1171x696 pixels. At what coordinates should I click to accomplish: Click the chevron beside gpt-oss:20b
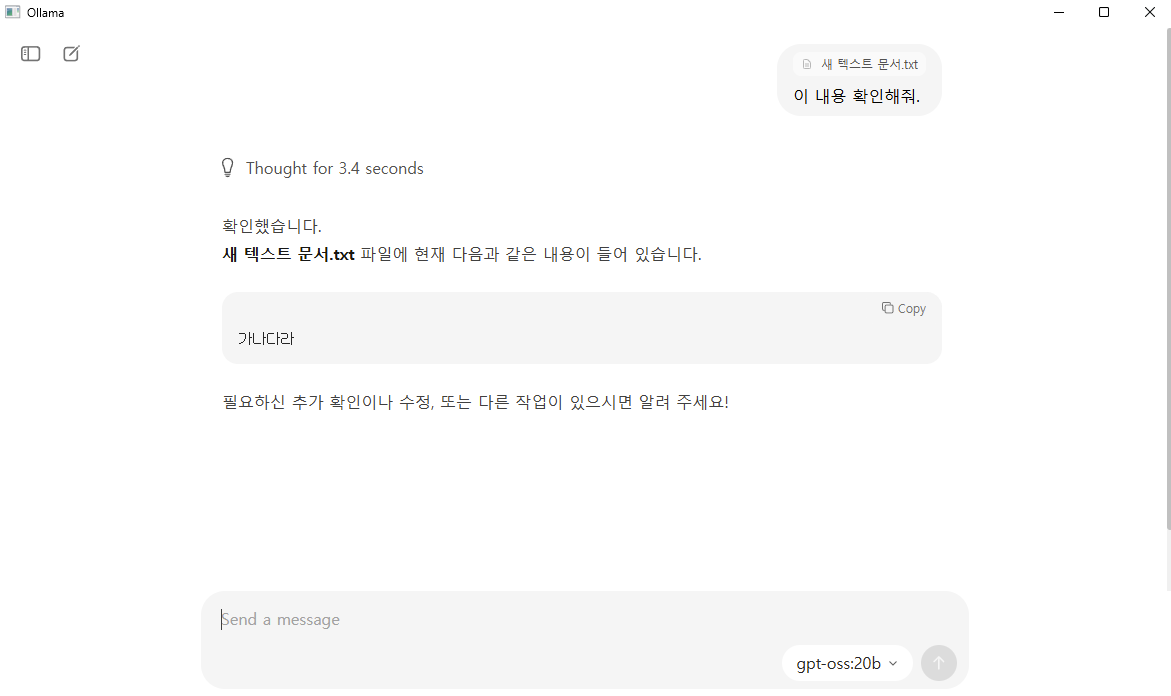pyautogui.click(x=893, y=663)
